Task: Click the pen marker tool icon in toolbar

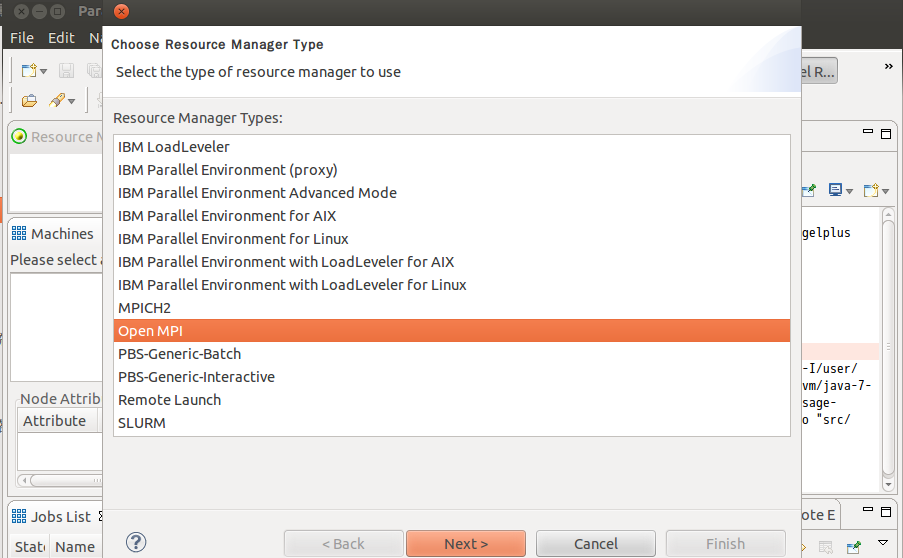Action: 56,100
